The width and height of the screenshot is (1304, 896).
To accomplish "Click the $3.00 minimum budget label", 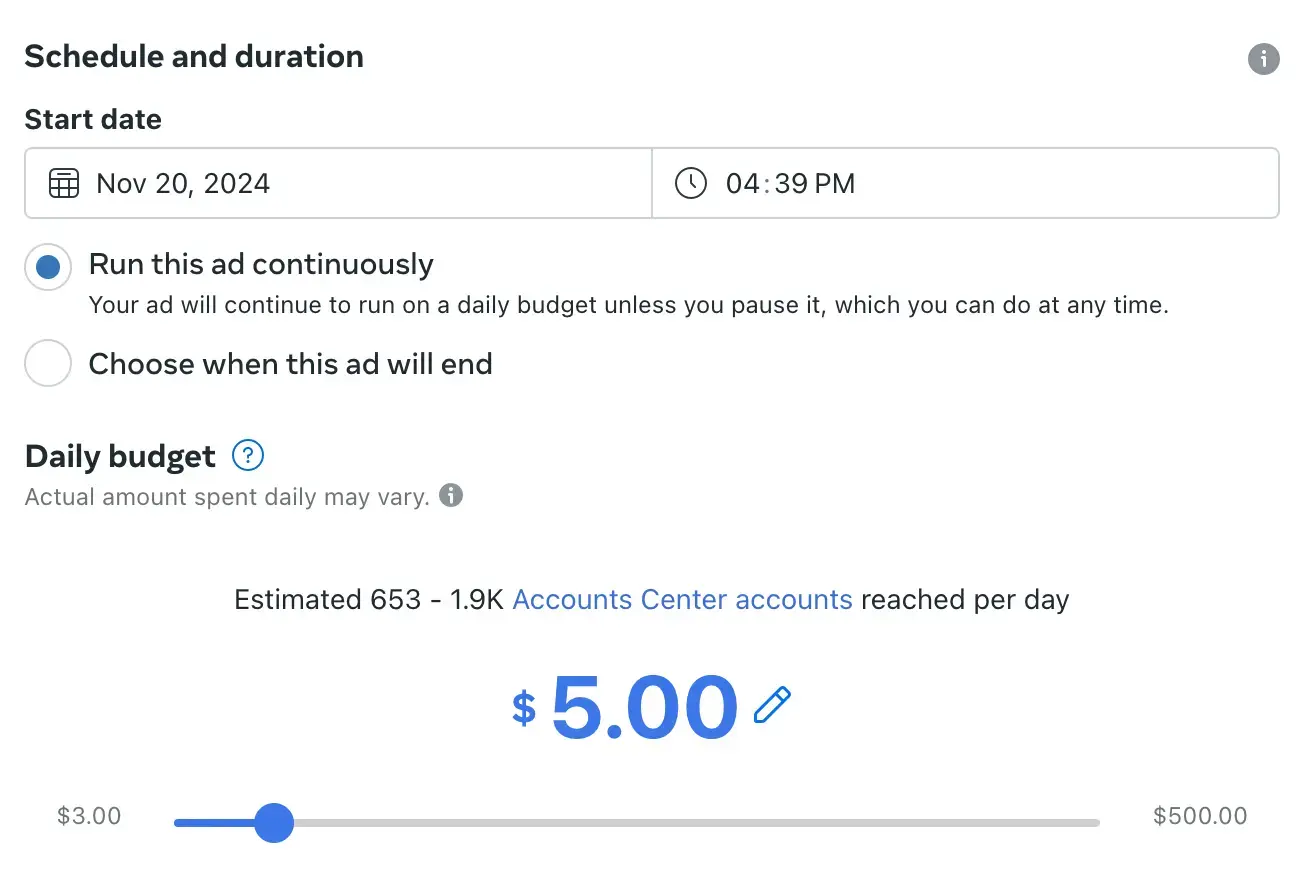I will [89, 816].
